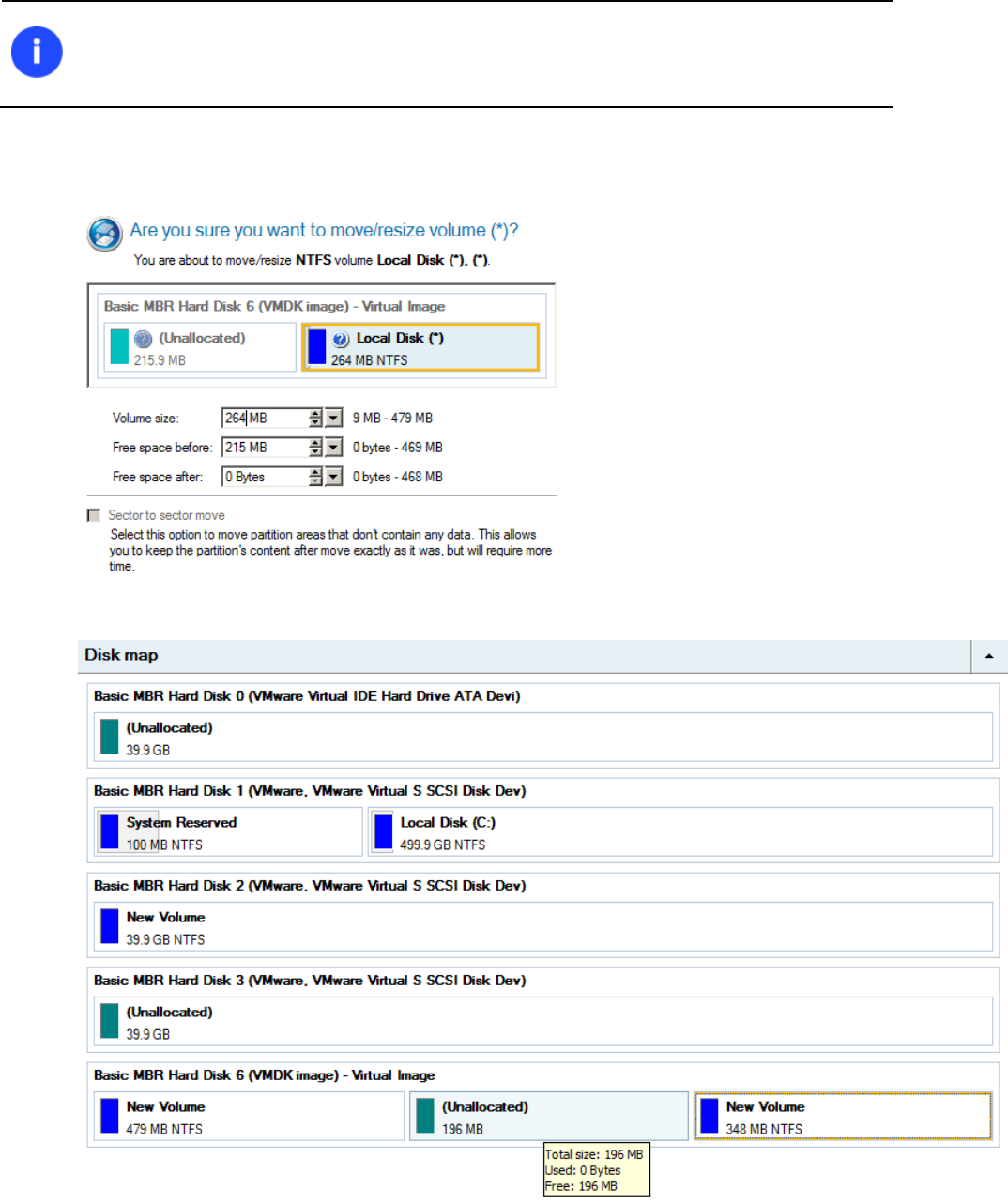The width and height of the screenshot is (1008, 1203).
Task: Click the Free space before spinner arrows
Action: point(315,448)
